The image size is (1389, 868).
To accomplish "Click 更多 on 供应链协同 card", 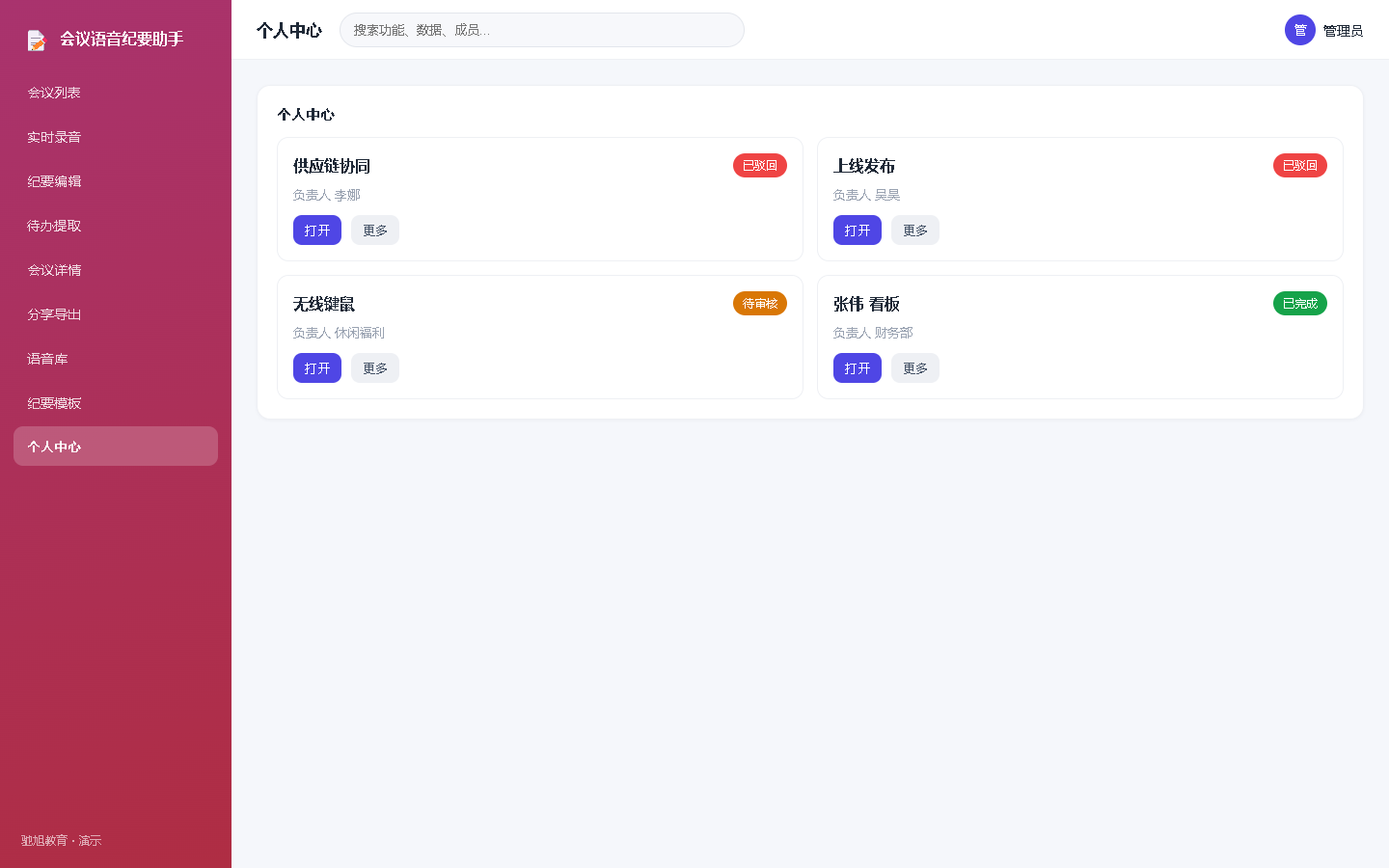I will point(375,231).
